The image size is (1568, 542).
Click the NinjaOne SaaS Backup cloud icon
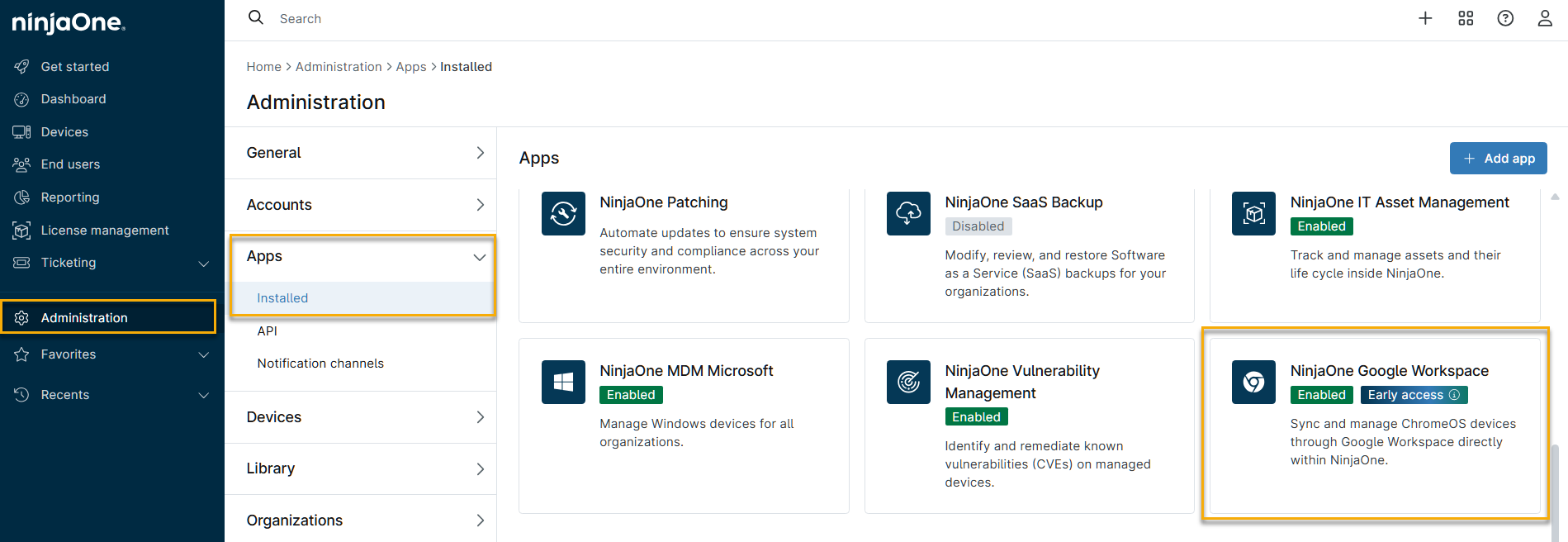pyautogui.click(x=908, y=213)
